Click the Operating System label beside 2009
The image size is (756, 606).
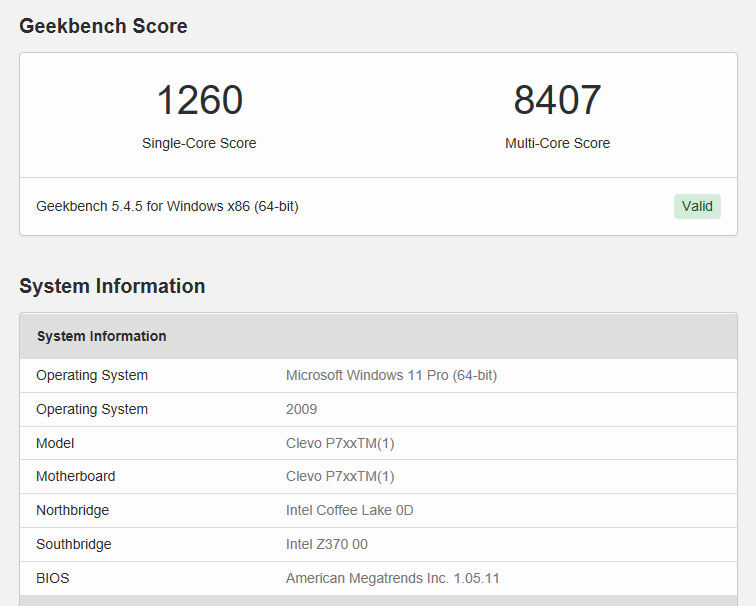pos(92,409)
